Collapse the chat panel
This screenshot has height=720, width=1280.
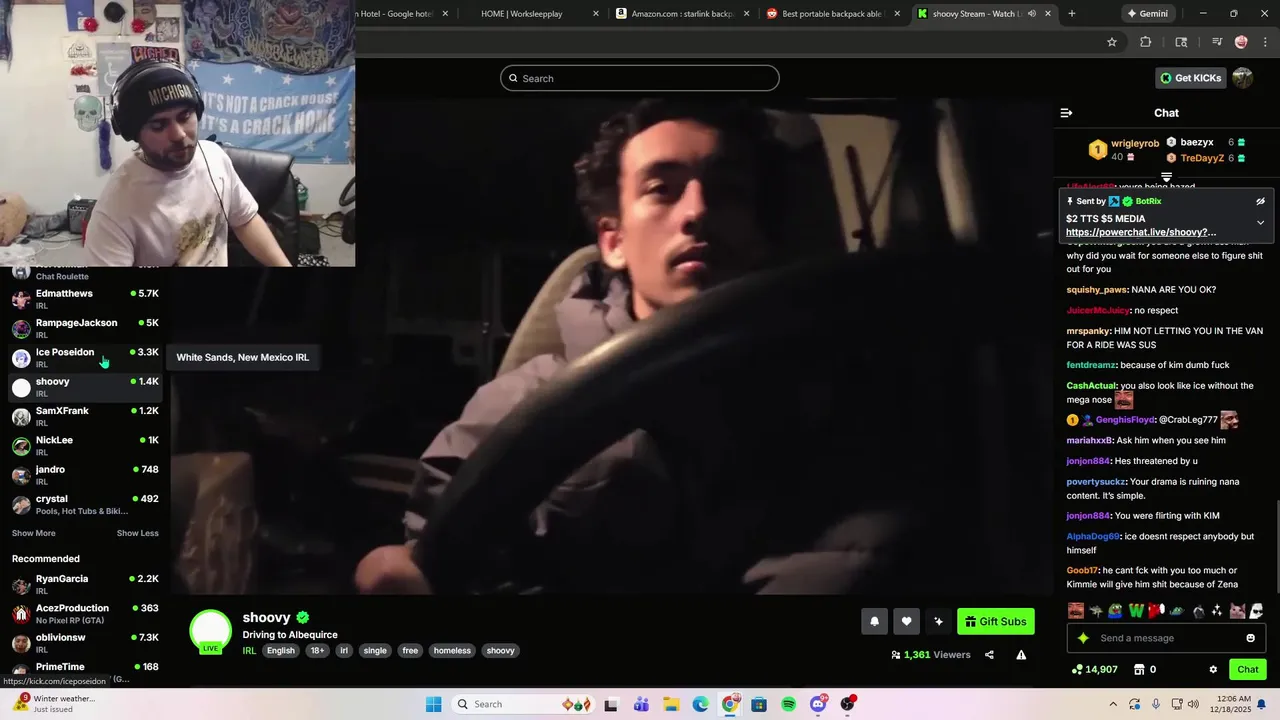point(1066,113)
